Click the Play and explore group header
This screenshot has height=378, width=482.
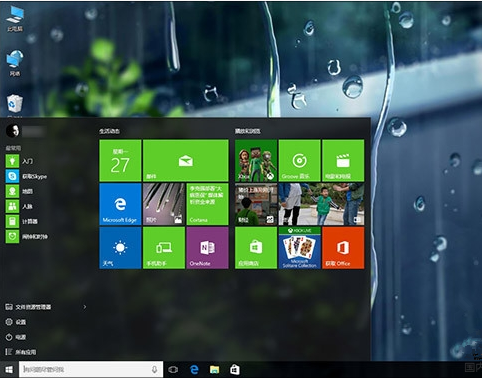248,131
